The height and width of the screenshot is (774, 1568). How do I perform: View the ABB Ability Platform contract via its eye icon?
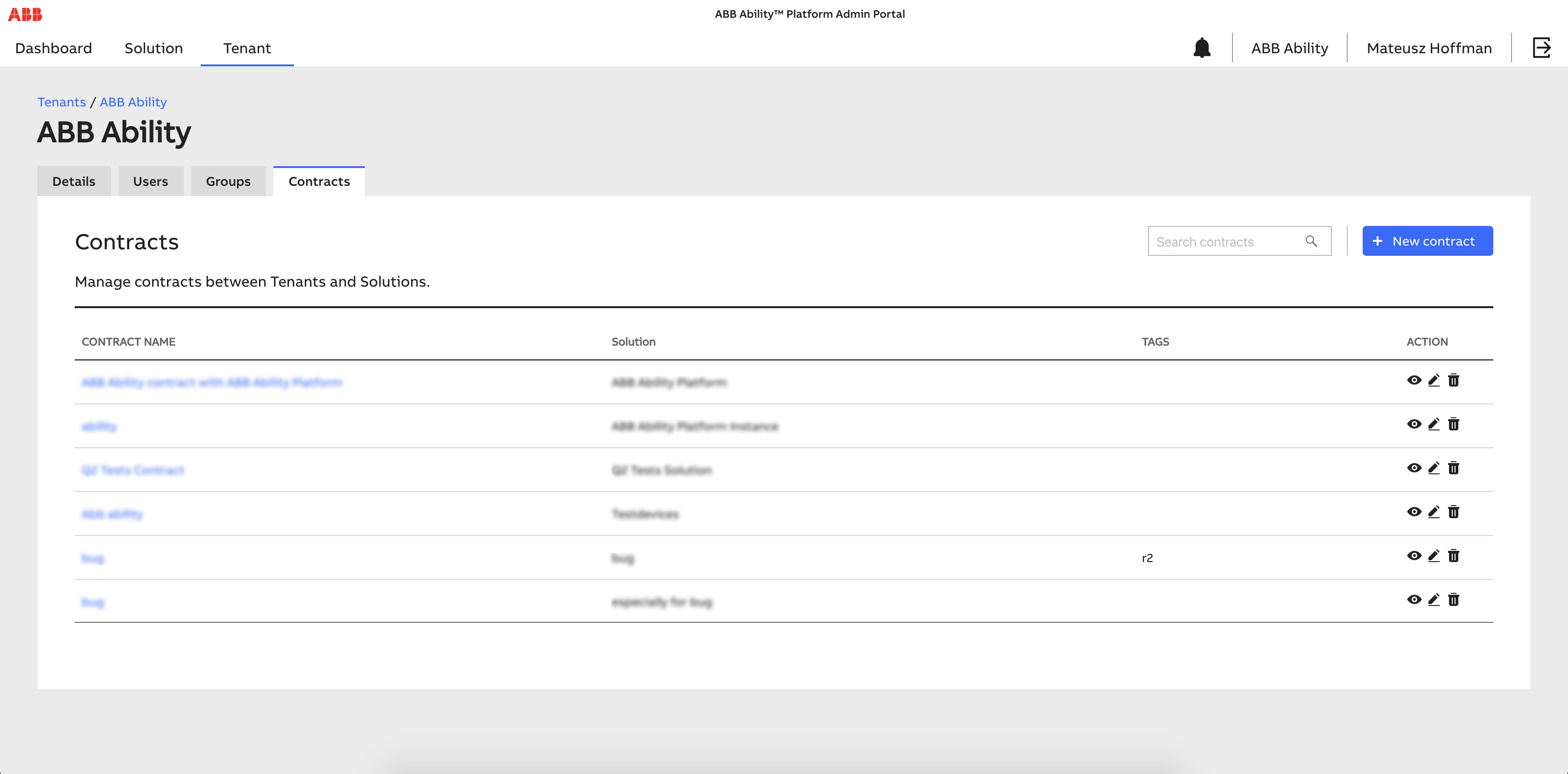click(x=1414, y=380)
